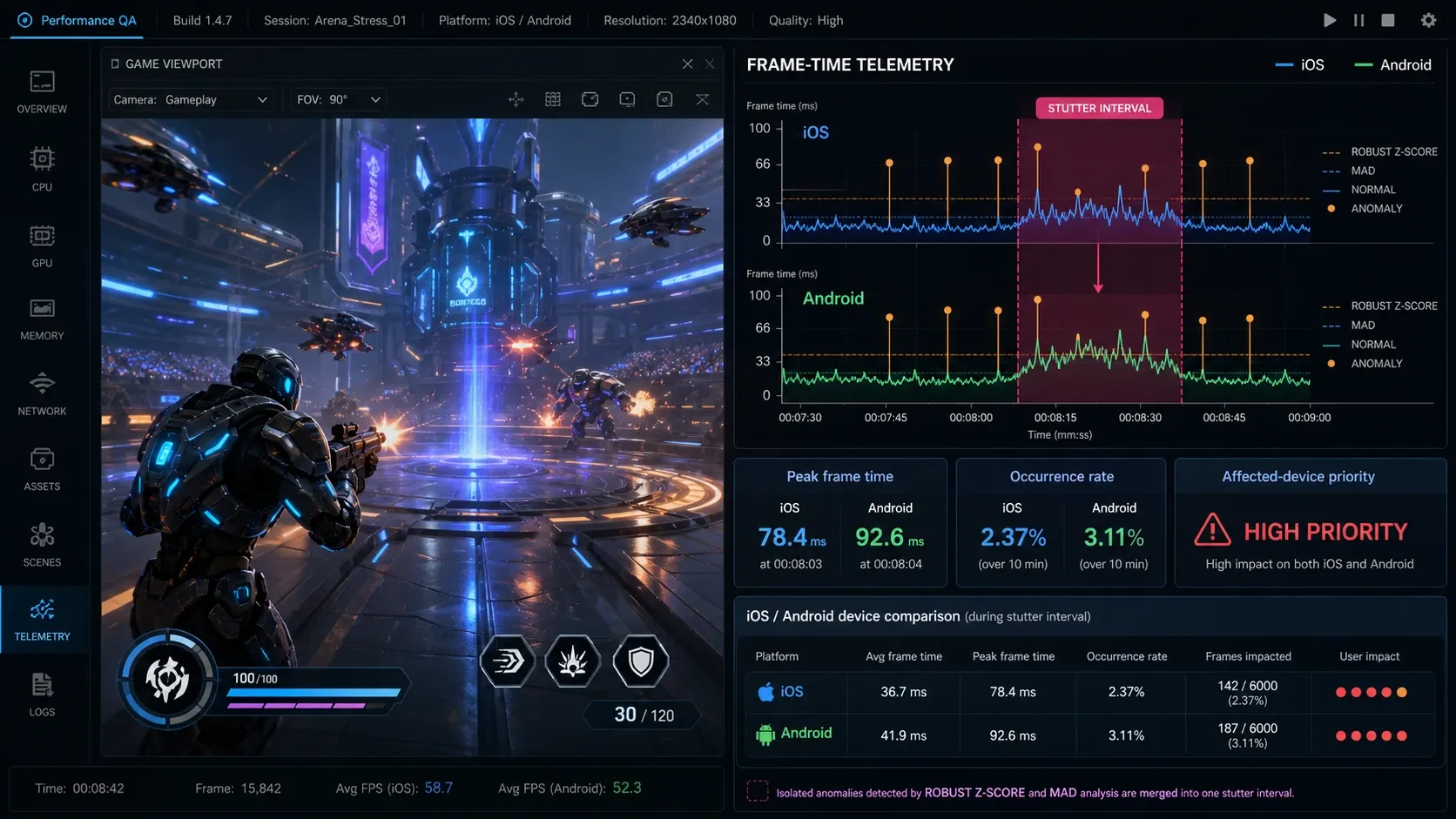Close the Game Viewport panel with X

687,64
